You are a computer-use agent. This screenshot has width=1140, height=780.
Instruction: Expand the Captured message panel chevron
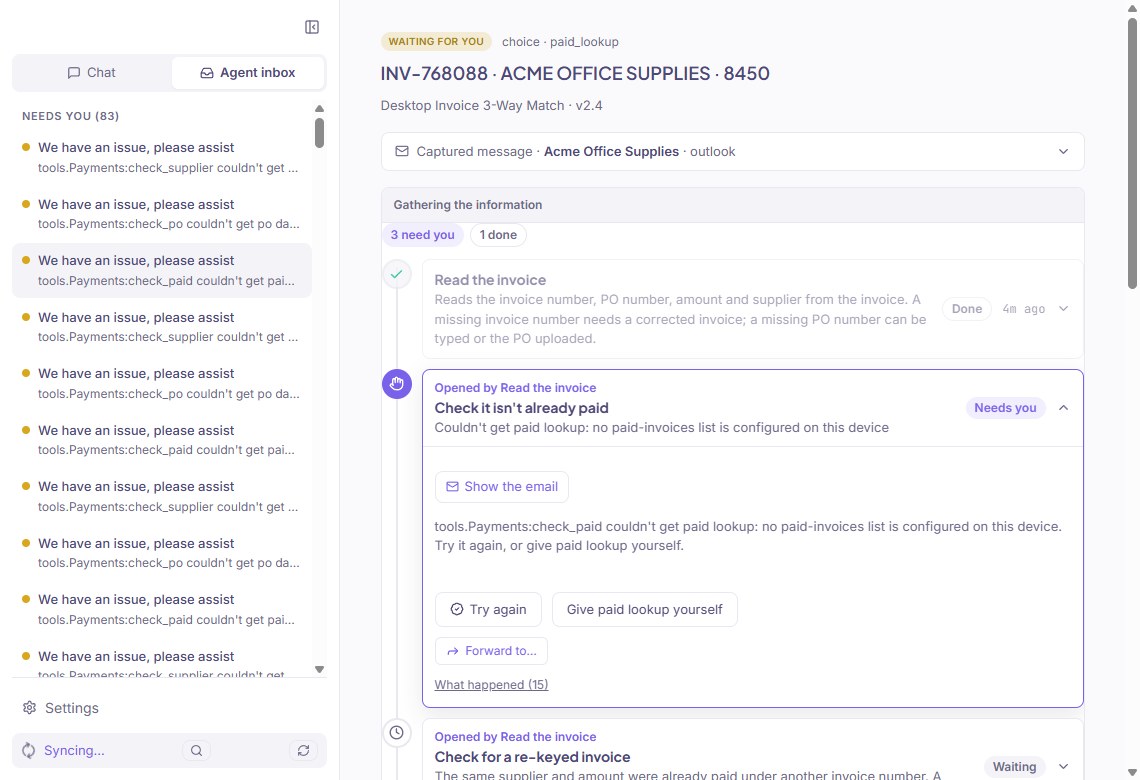point(1064,151)
